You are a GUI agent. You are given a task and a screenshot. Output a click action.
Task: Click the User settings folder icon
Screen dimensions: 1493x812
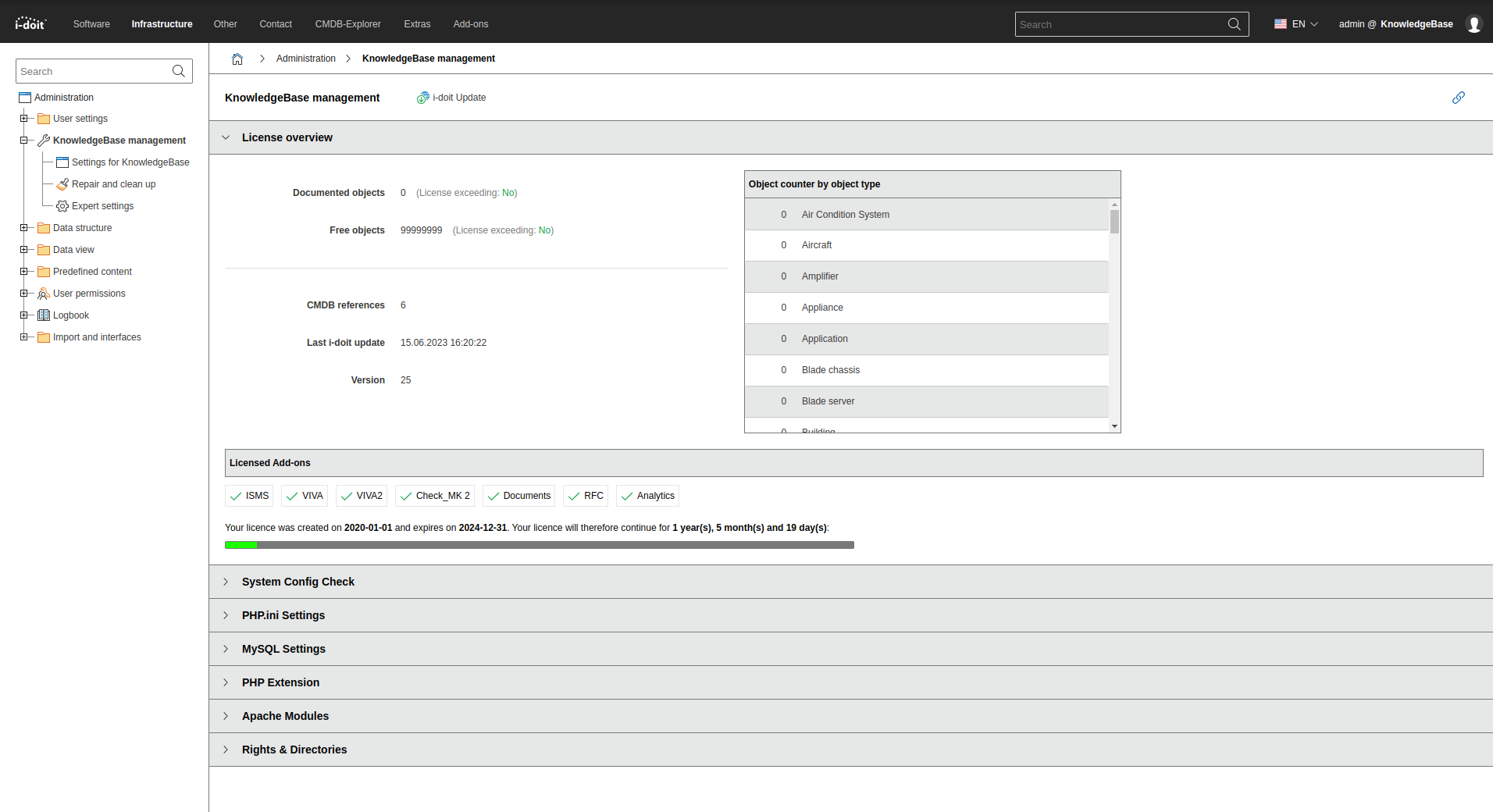coord(44,119)
